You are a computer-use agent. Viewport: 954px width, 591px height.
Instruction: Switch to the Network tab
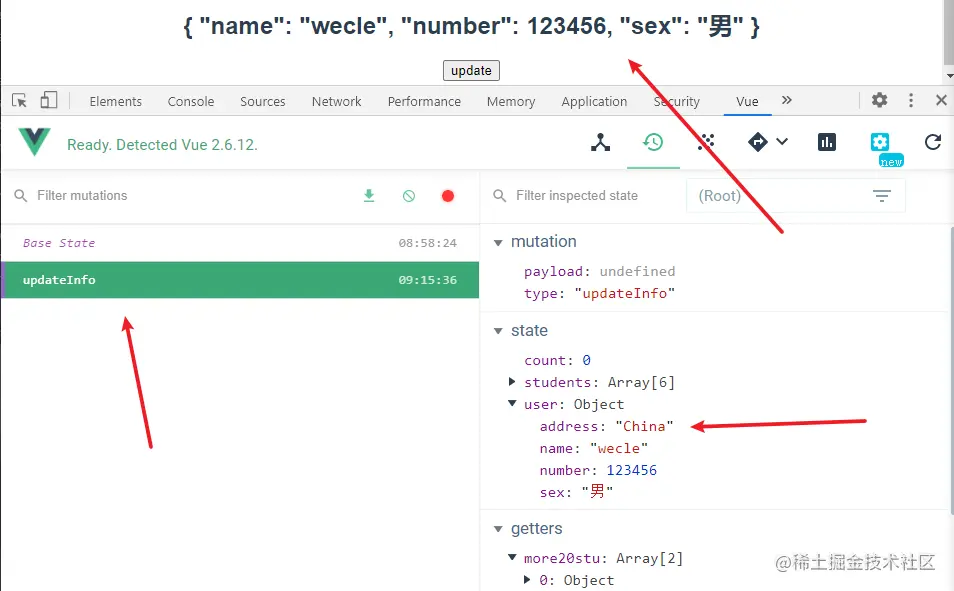[x=336, y=101]
